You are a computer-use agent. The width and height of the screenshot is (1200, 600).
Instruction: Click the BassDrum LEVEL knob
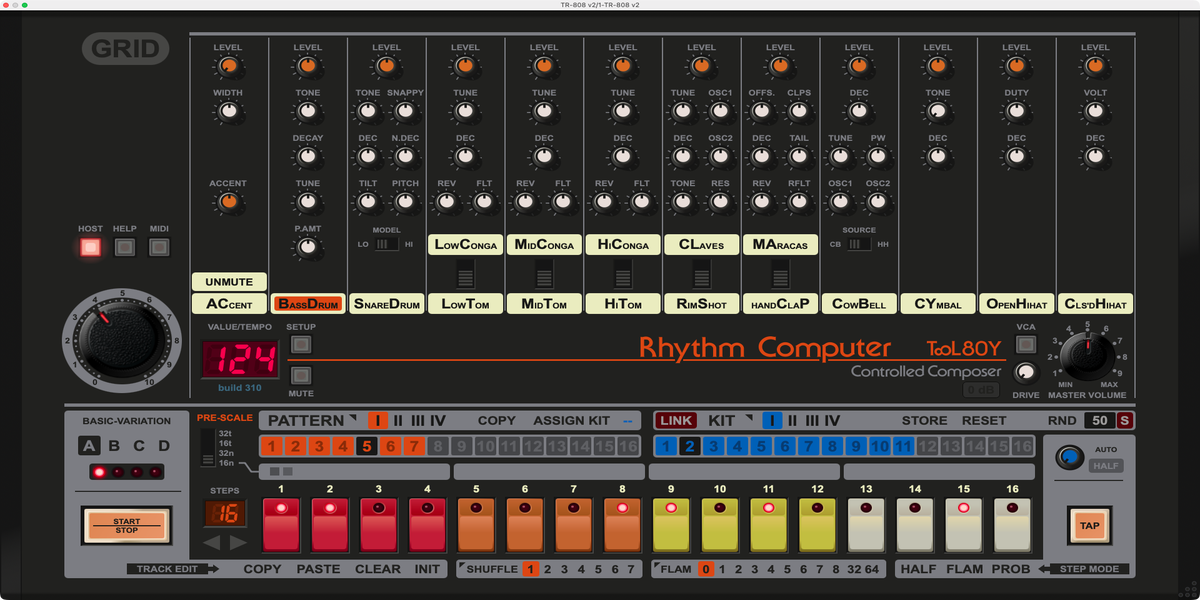tap(308, 67)
